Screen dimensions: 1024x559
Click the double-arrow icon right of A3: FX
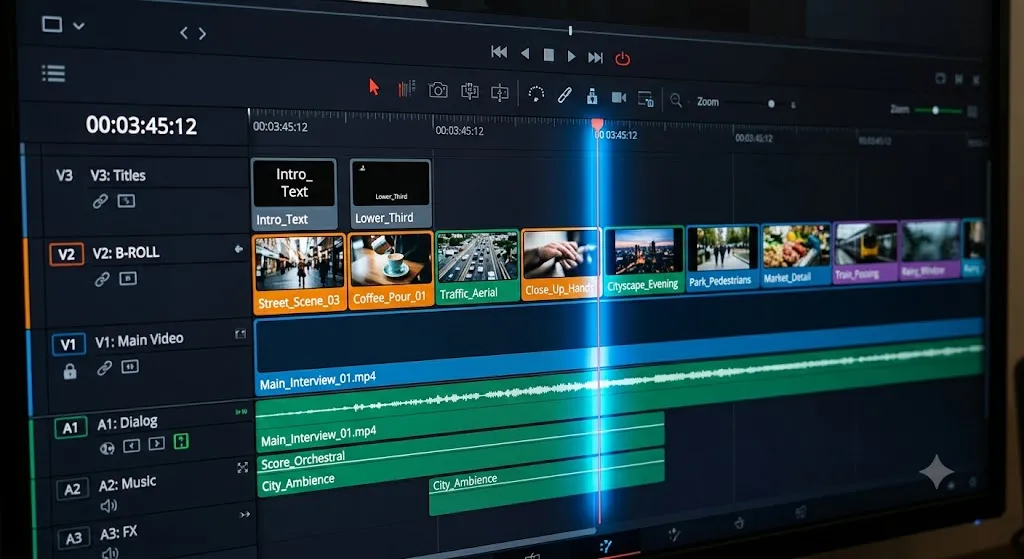[245, 515]
